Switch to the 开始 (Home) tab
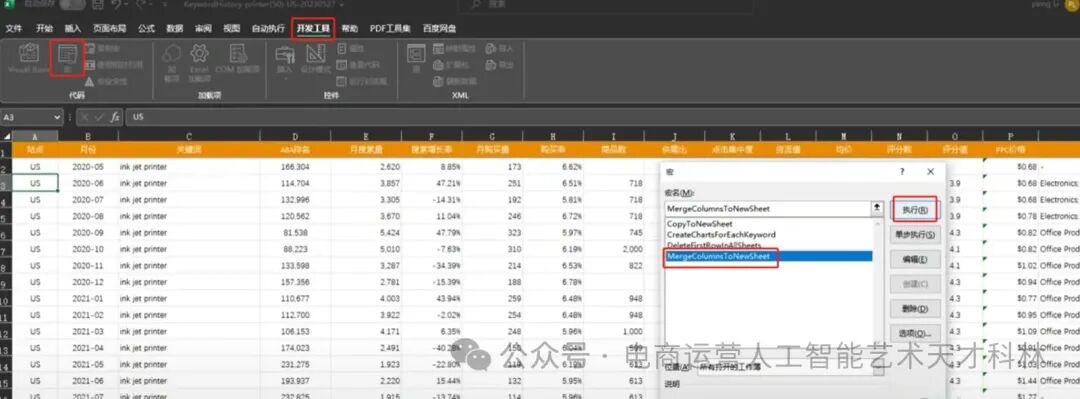 (x=45, y=29)
